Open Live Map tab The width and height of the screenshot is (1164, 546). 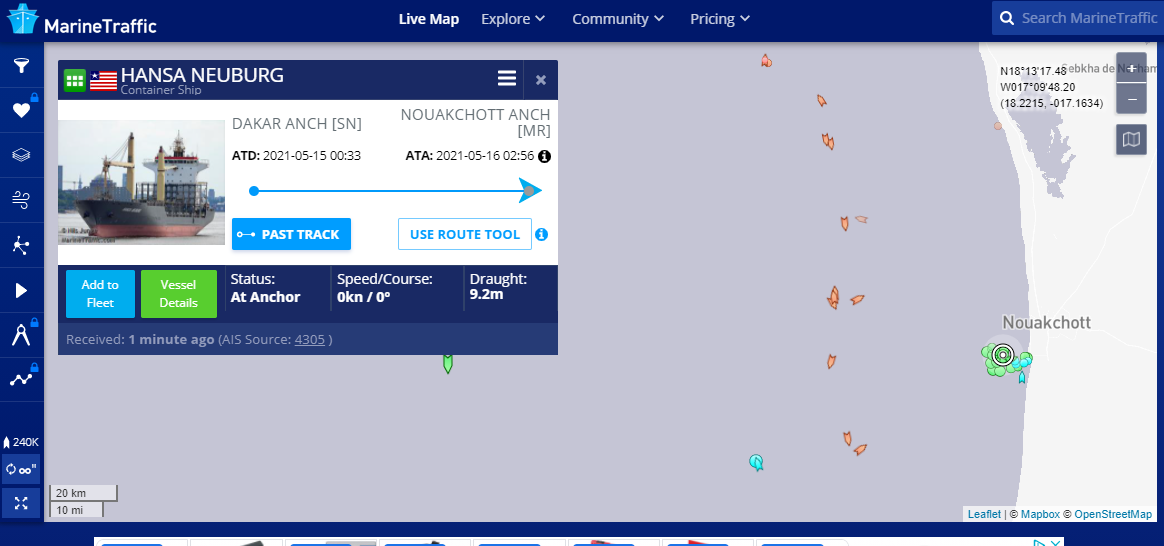428,19
